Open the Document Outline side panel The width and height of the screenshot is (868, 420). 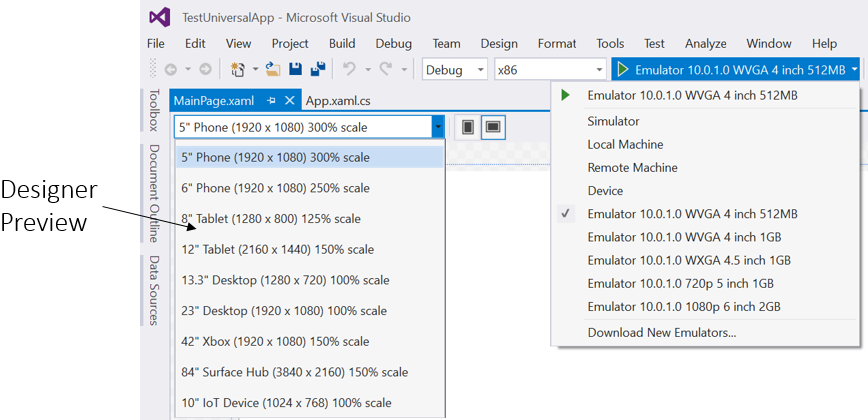click(x=153, y=194)
